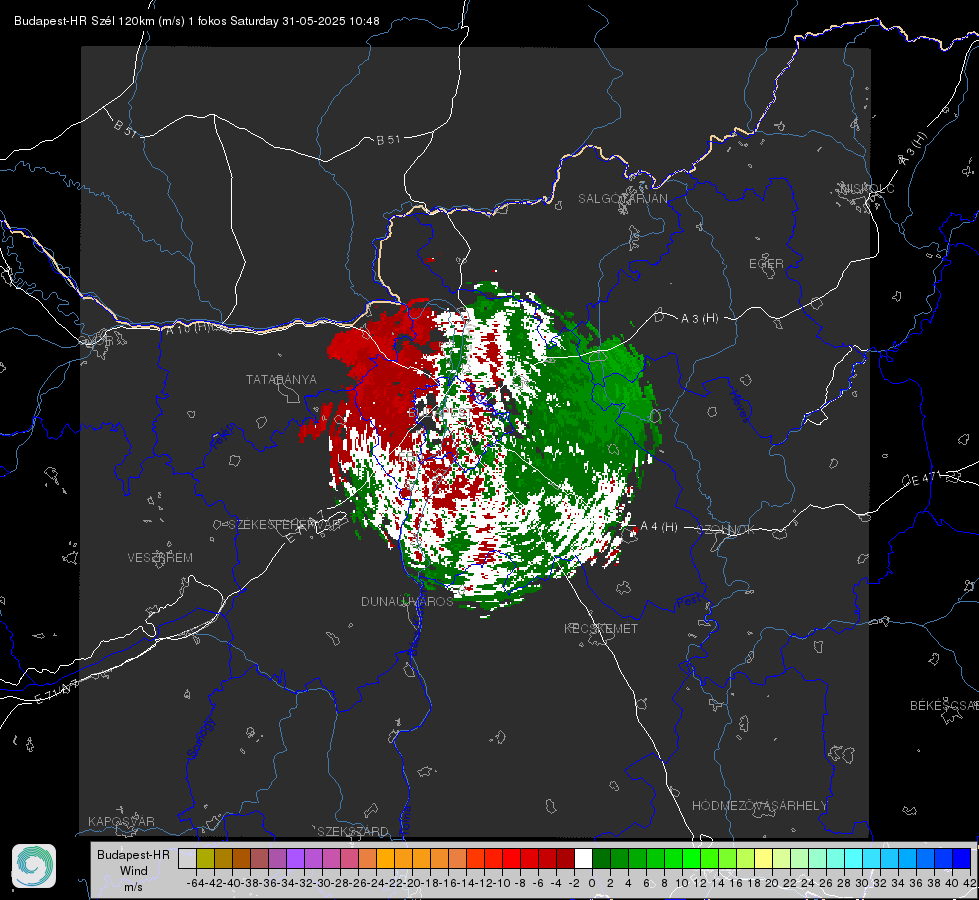This screenshot has height=900, width=979.
Task: Select the yellow swatch between 18 and 20
Action: coord(764,859)
